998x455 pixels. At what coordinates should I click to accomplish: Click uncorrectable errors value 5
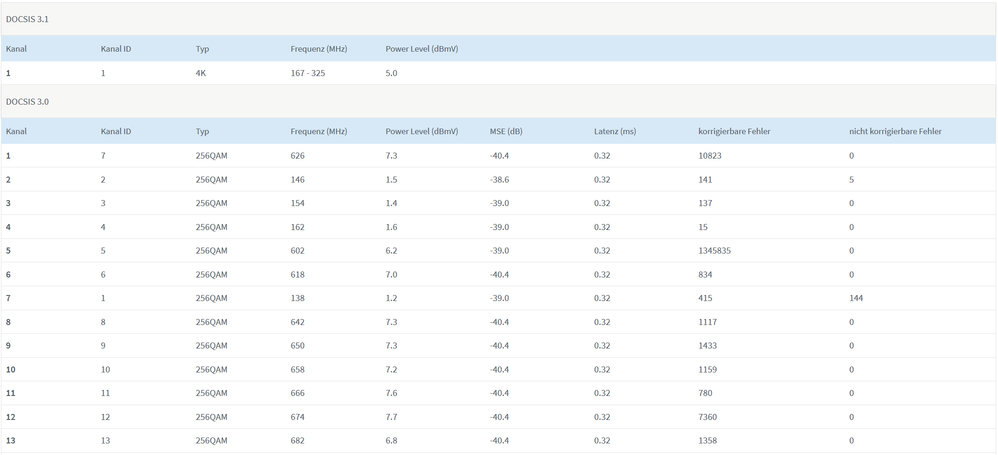pos(852,180)
